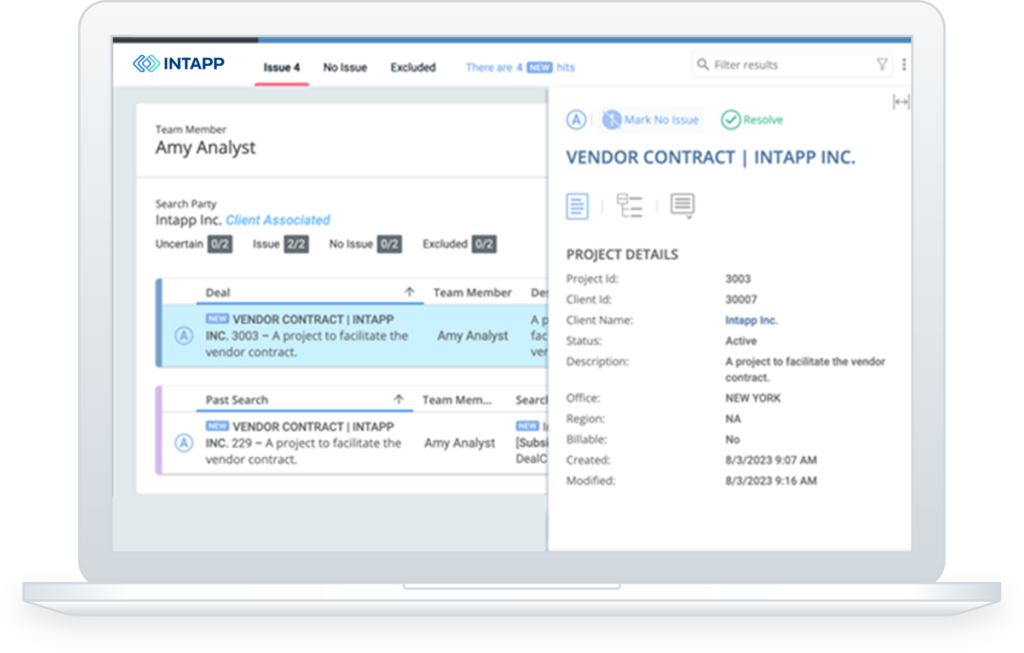Select the Vendor Contract 3003 deal row
Image resolution: width=1024 pixels, height=653 pixels.
pos(355,336)
